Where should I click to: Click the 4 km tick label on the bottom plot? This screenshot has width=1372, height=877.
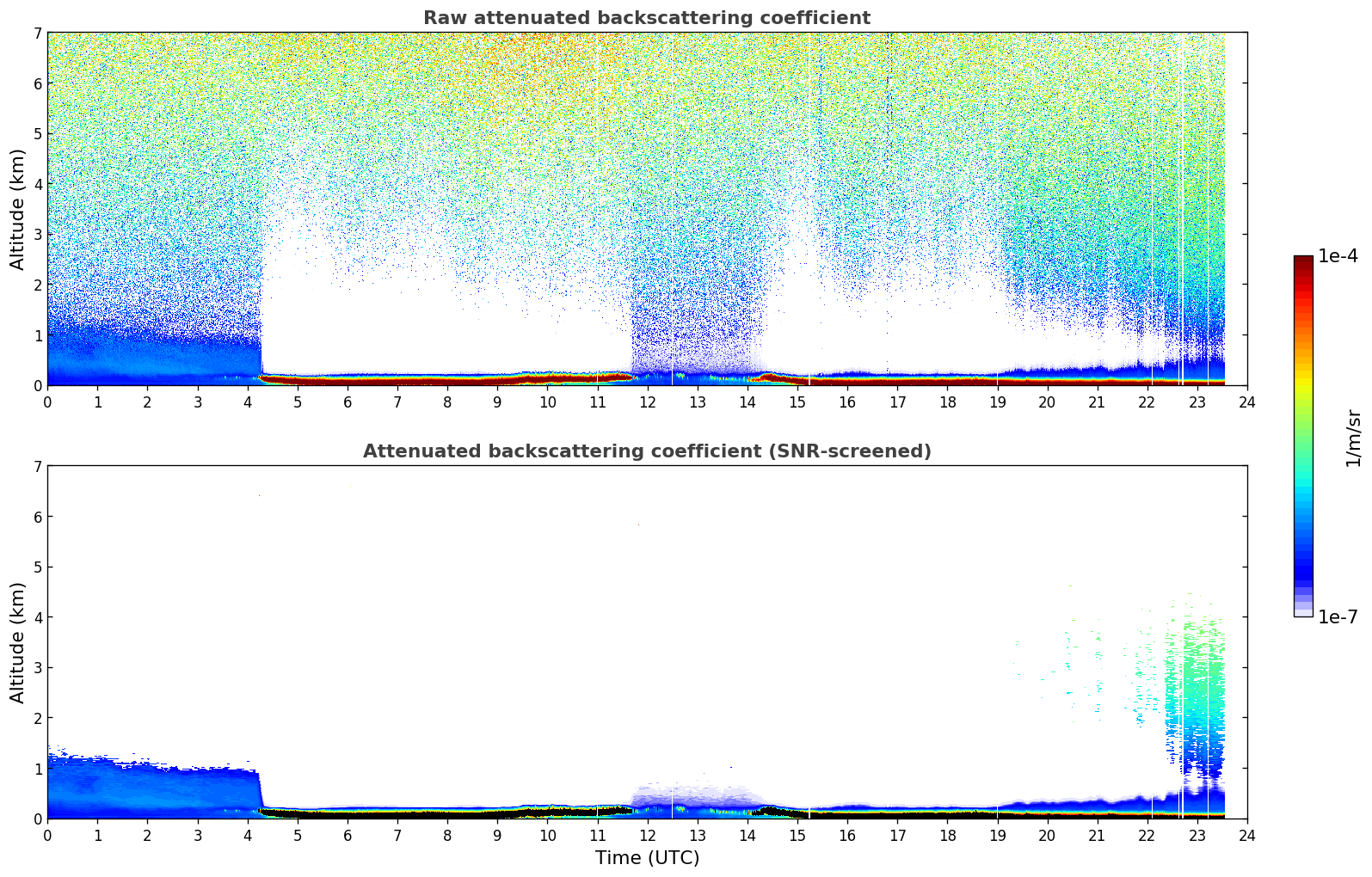click(37, 617)
